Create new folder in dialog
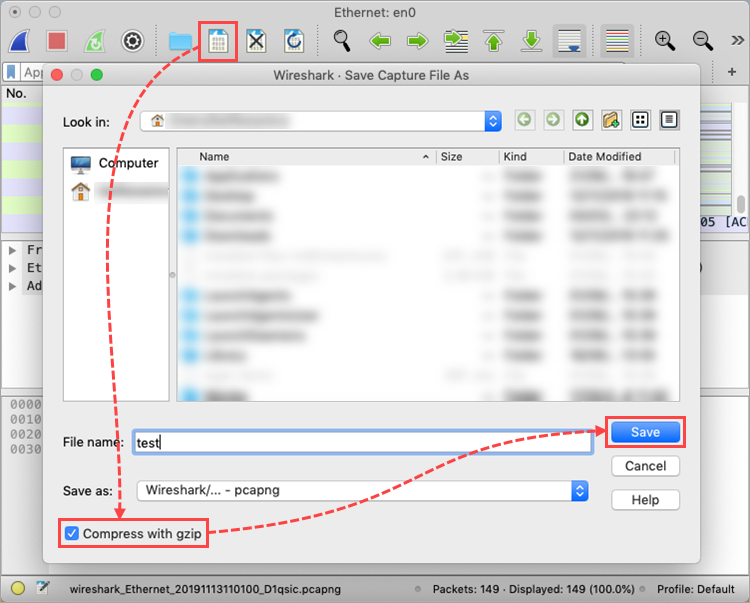 (x=611, y=120)
